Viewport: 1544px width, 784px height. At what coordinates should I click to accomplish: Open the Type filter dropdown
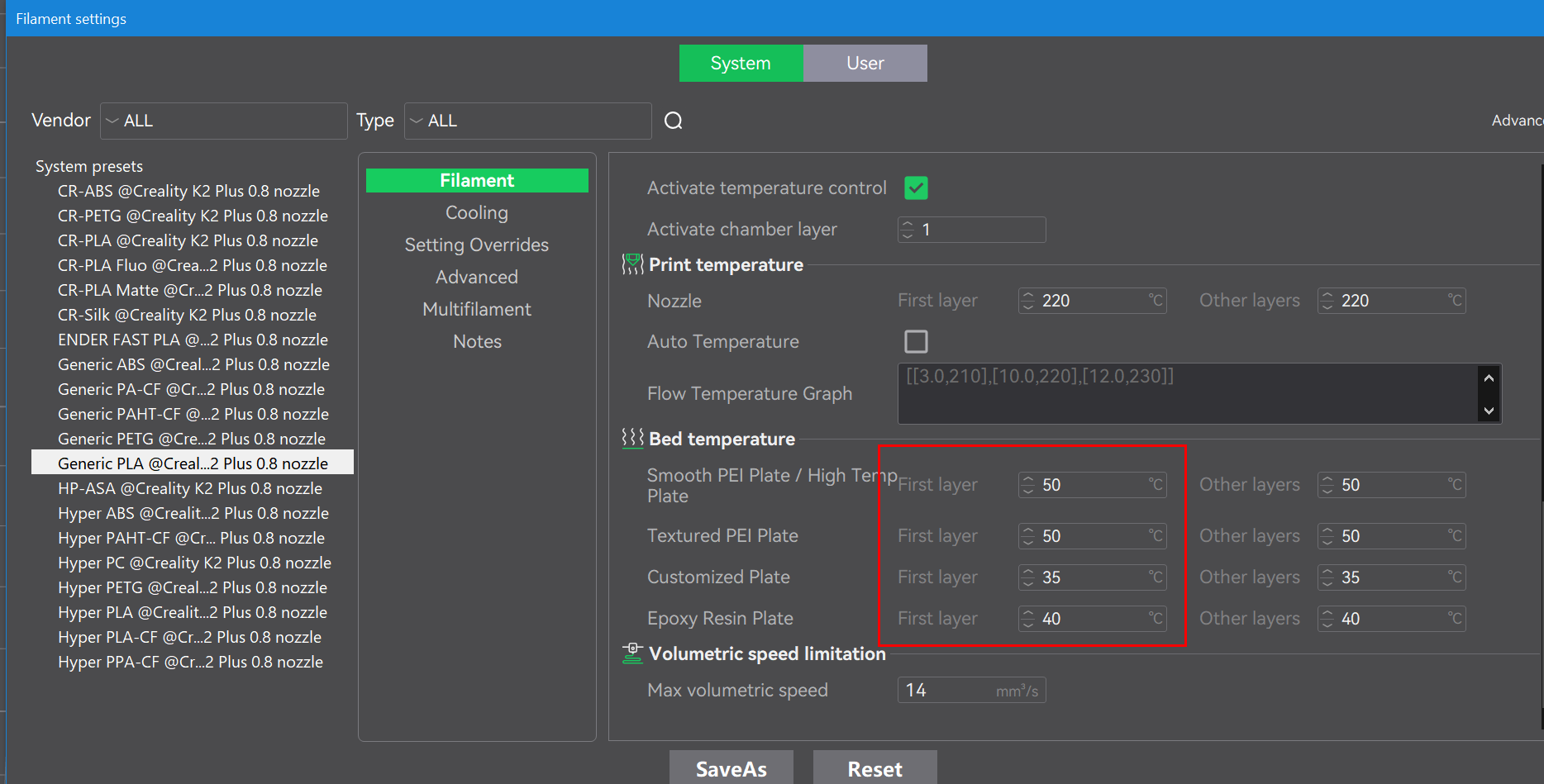point(527,121)
